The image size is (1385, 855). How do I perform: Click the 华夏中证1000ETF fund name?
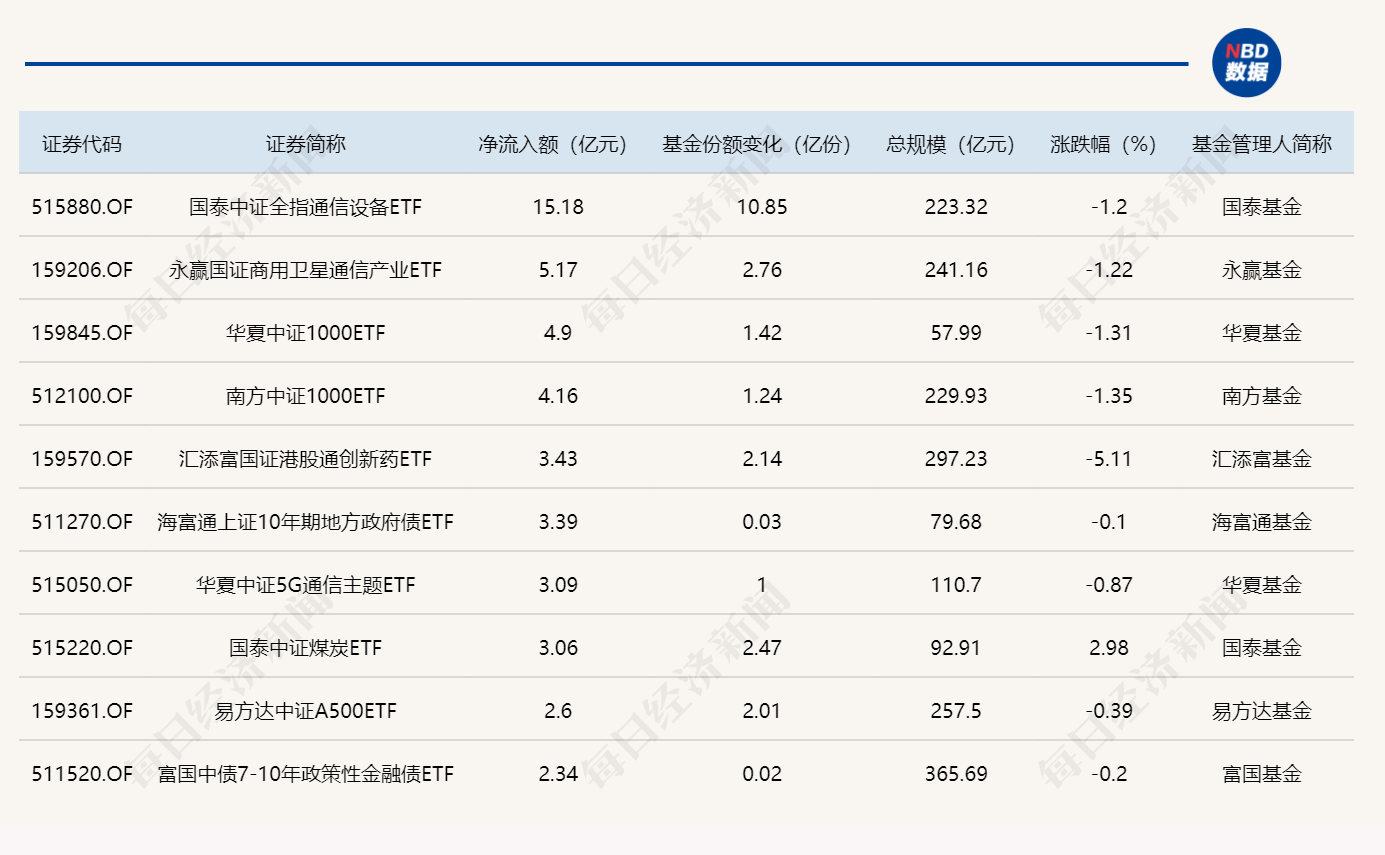click(x=304, y=332)
